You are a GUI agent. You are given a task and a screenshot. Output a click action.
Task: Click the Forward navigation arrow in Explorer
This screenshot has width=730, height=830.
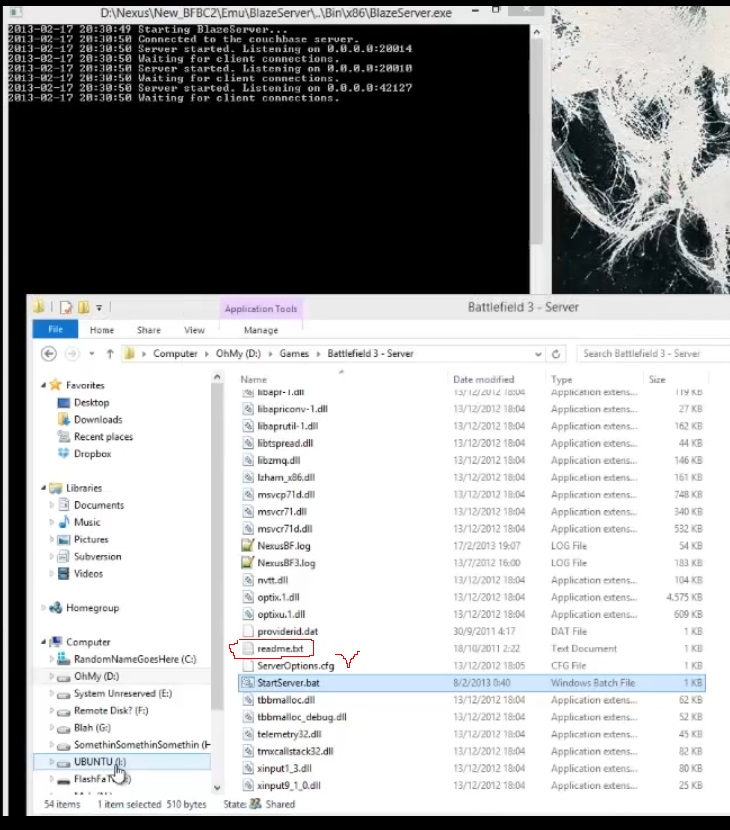(x=72, y=354)
